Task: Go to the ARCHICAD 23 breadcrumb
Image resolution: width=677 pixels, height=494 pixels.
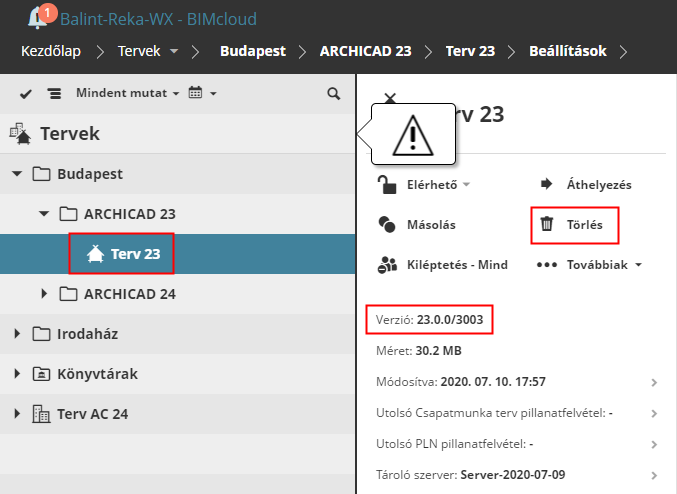Action: (x=366, y=51)
